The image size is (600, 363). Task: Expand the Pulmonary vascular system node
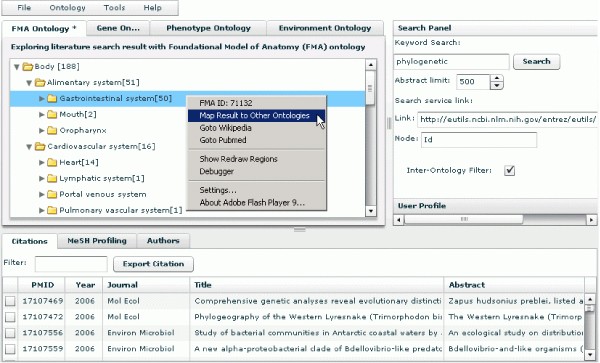(x=41, y=210)
